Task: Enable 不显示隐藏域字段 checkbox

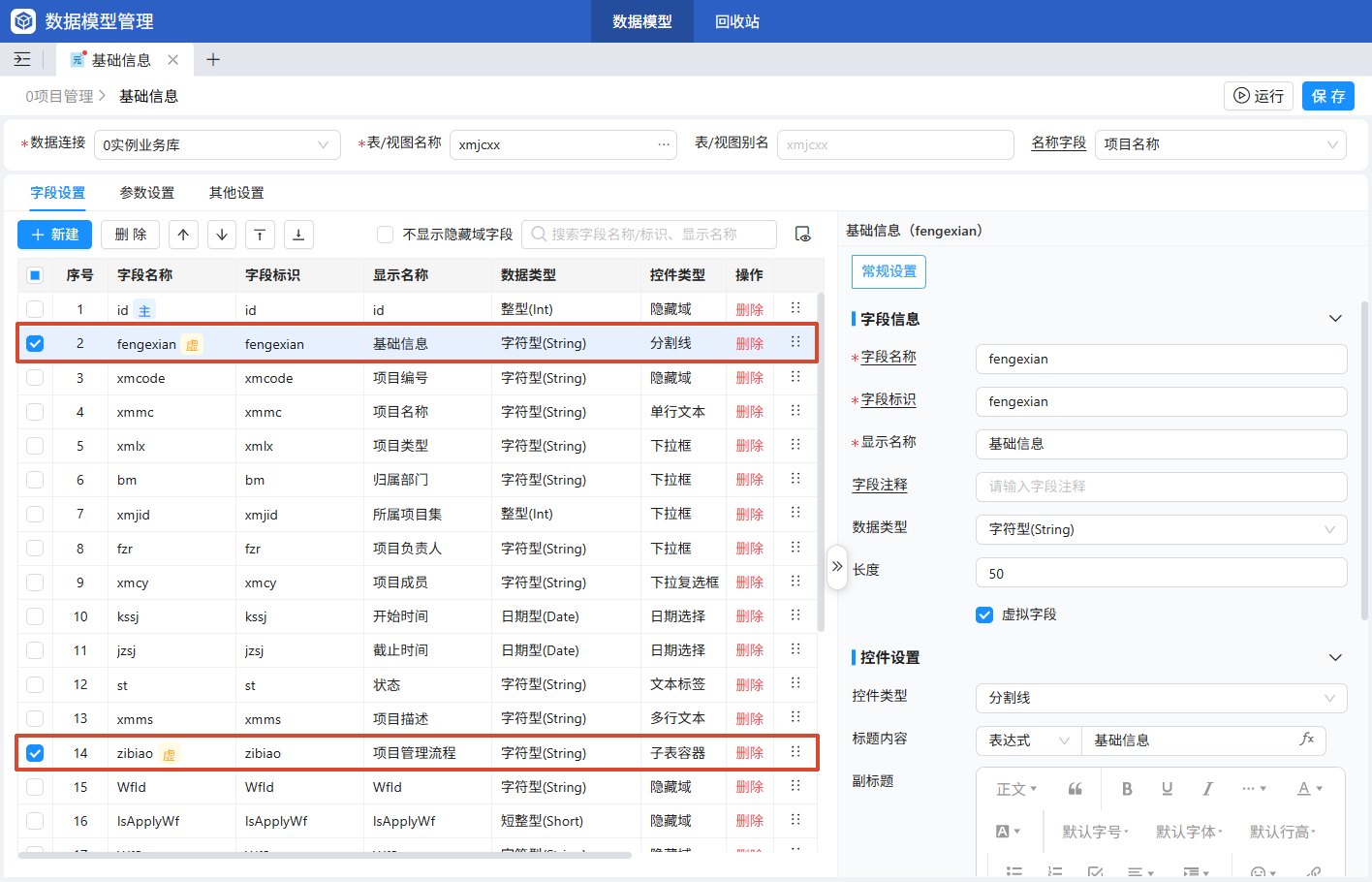Action: [x=385, y=235]
